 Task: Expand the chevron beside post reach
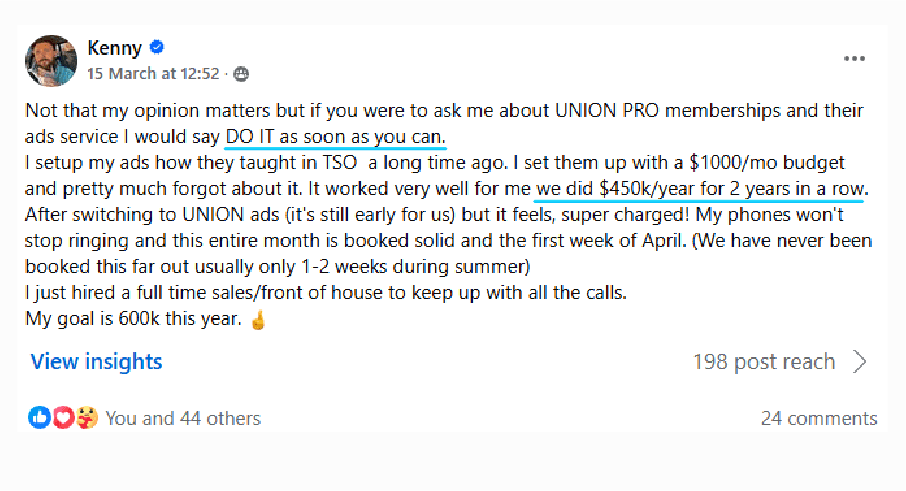coord(860,362)
